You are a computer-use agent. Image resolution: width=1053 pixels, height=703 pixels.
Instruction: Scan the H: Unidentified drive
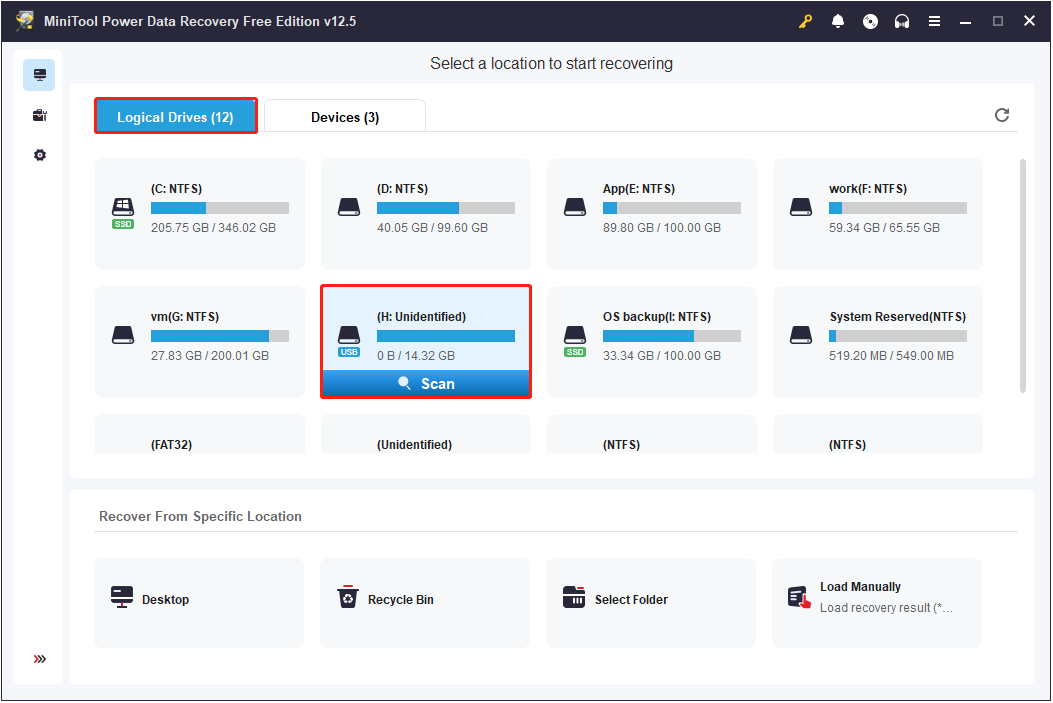(x=426, y=384)
